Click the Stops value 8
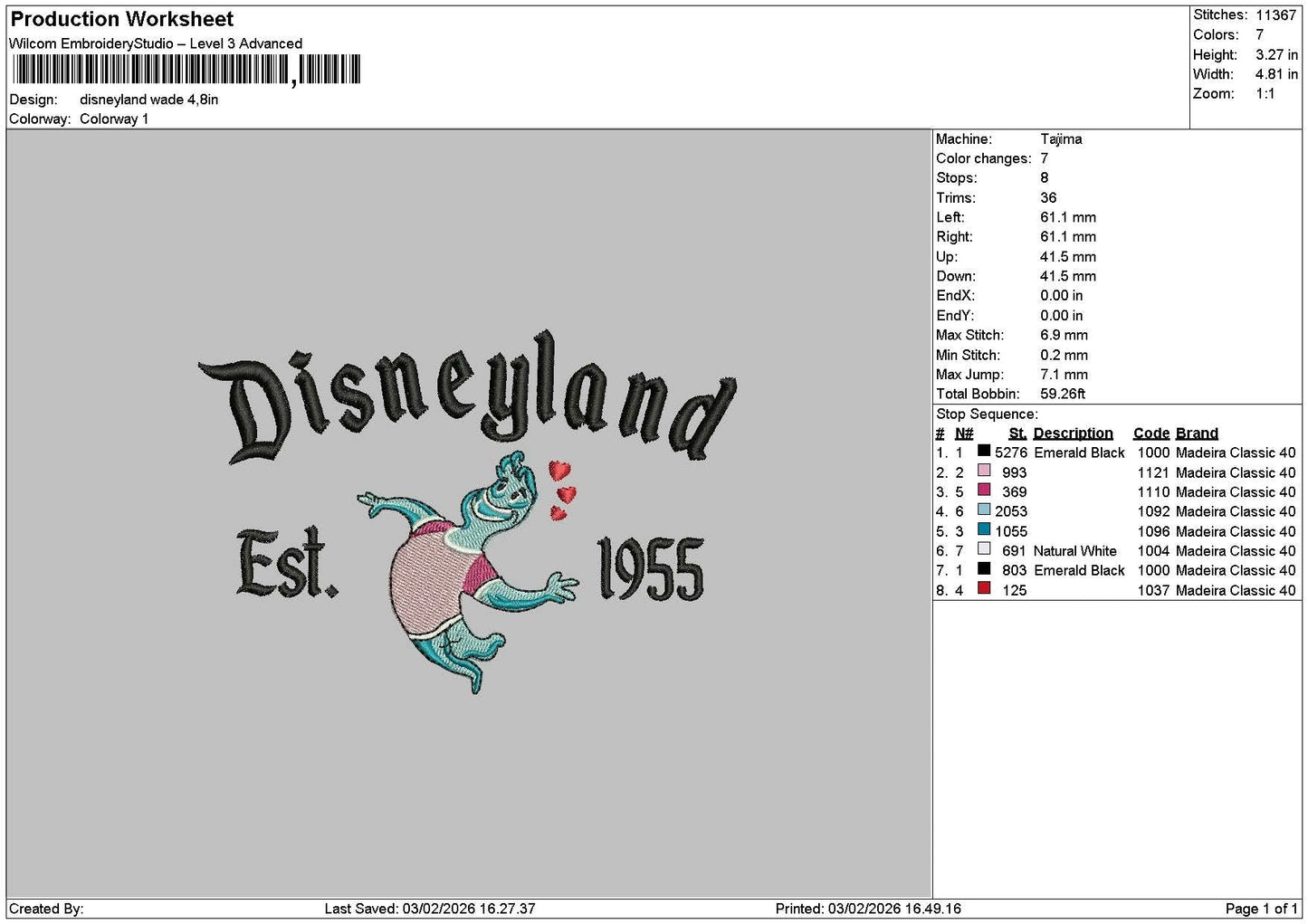The width and height of the screenshot is (1308, 924). [x=1045, y=178]
